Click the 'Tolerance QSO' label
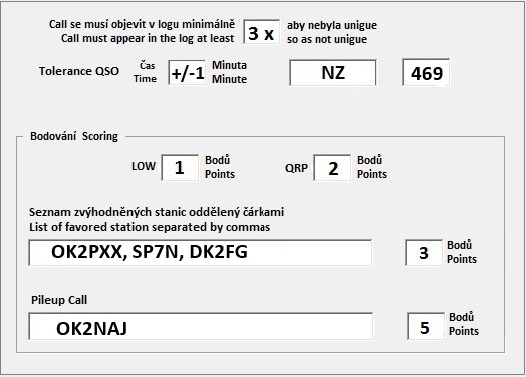This screenshot has width=526, height=377. (x=79, y=71)
